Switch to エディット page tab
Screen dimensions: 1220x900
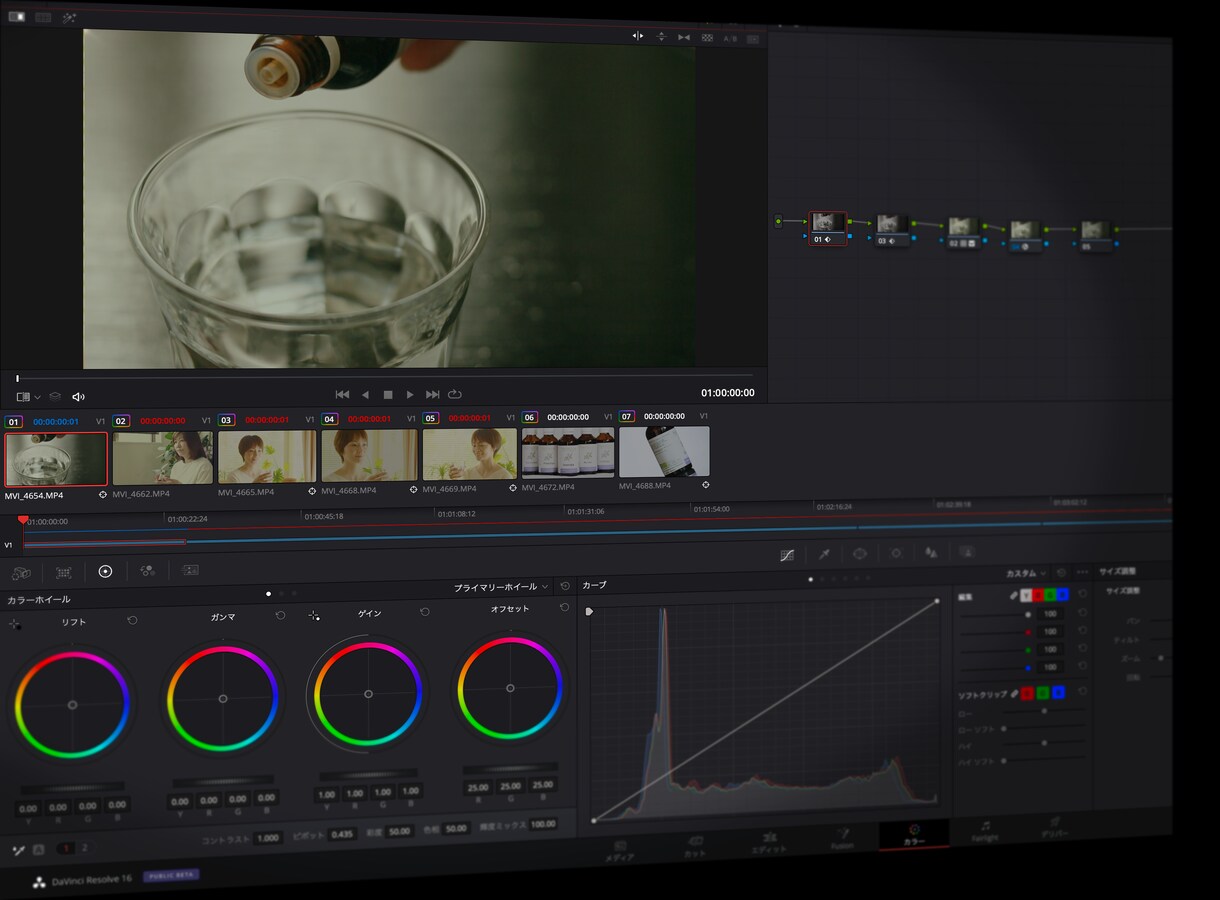(x=769, y=841)
